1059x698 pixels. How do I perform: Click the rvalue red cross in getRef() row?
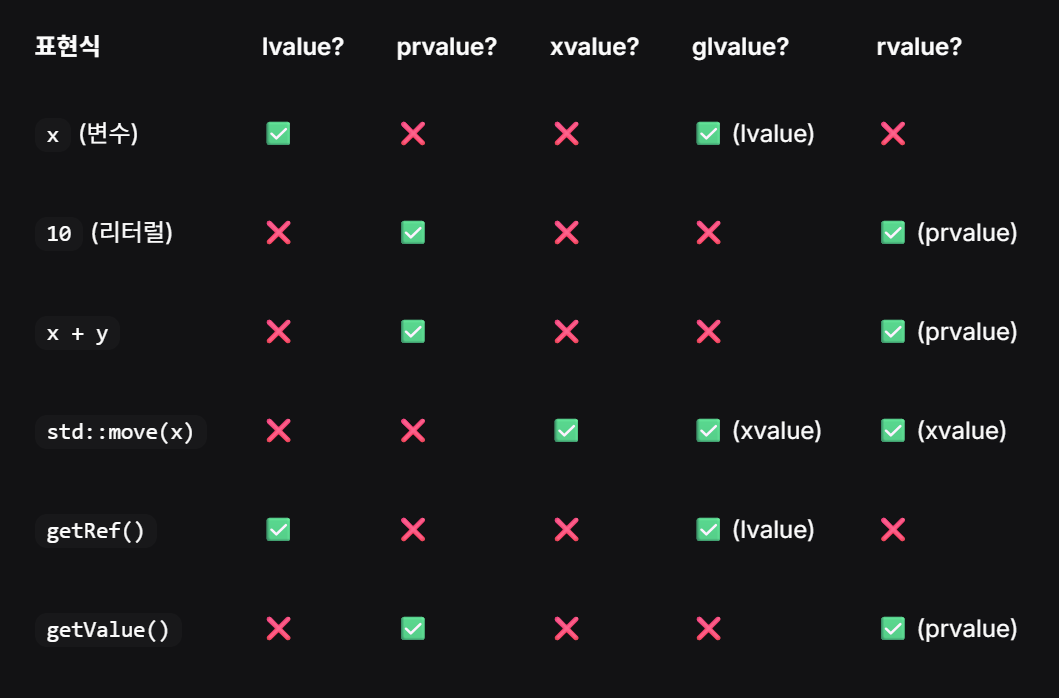point(893,530)
